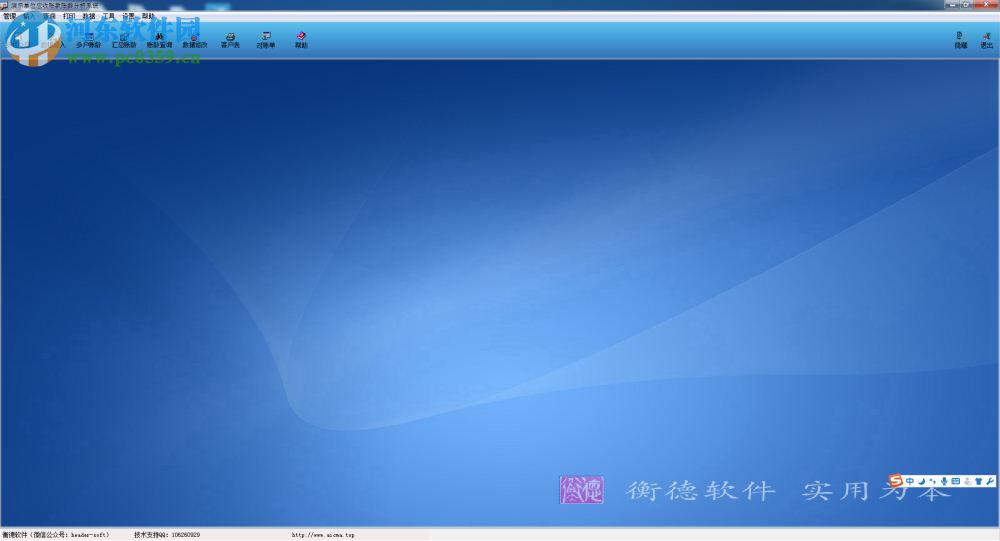Open the 对账单 toolbar icon
The height and width of the screenshot is (541, 1000).
(266, 41)
